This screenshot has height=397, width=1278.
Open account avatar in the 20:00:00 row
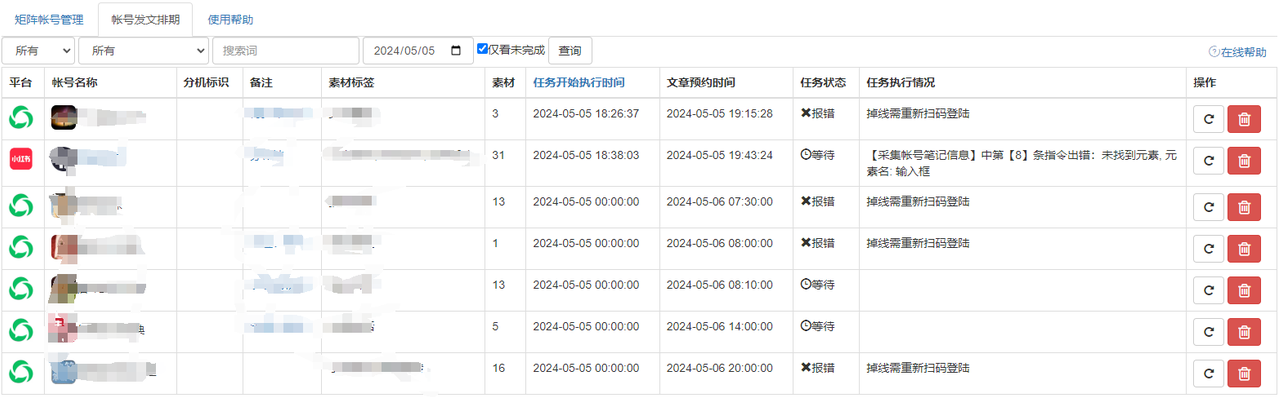(x=63, y=372)
